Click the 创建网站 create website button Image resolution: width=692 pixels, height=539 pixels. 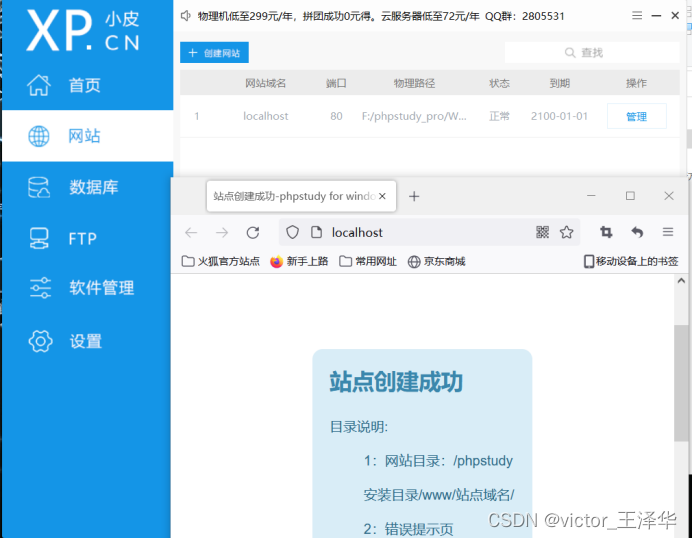point(214,53)
